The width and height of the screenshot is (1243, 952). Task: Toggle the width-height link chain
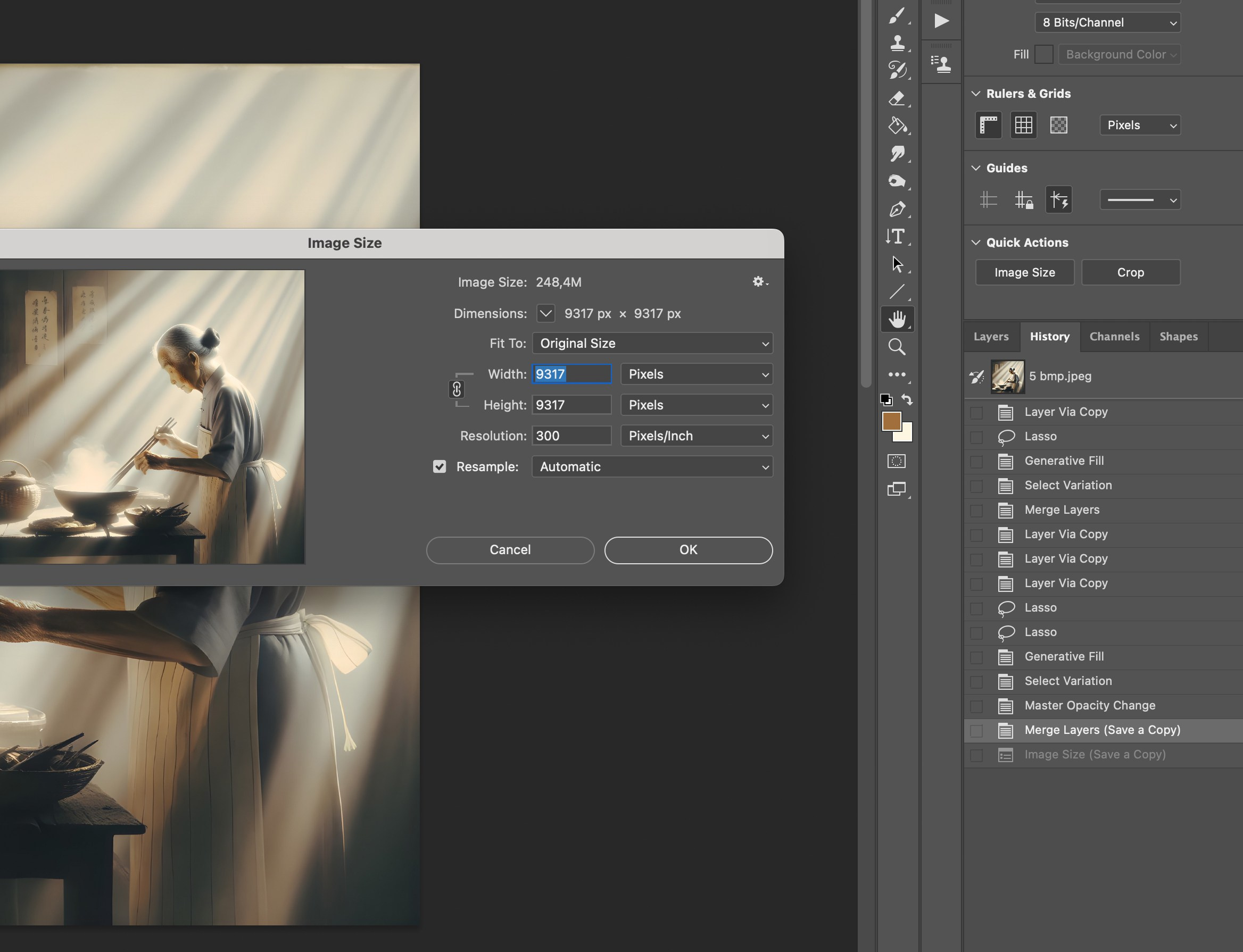pyautogui.click(x=458, y=389)
